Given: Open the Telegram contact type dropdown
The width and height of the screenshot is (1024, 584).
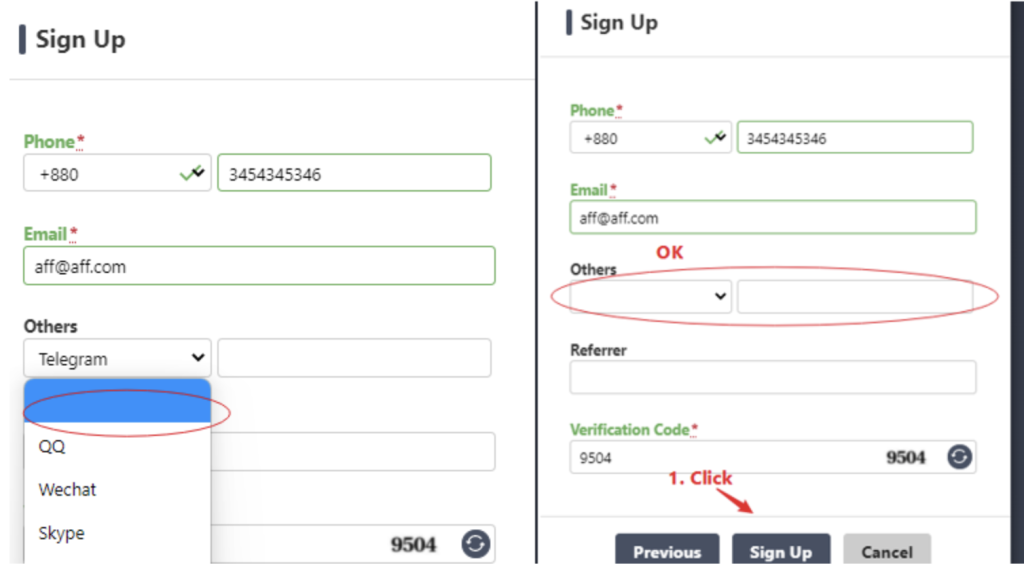Looking at the screenshot, I should [117, 358].
